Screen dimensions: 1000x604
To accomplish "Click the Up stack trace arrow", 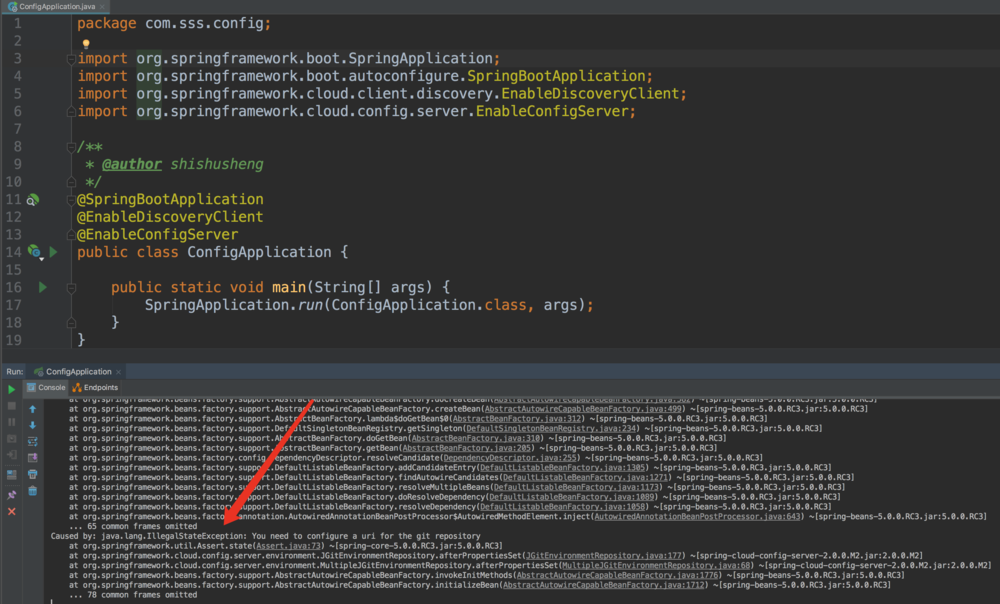I will click(33, 409).
